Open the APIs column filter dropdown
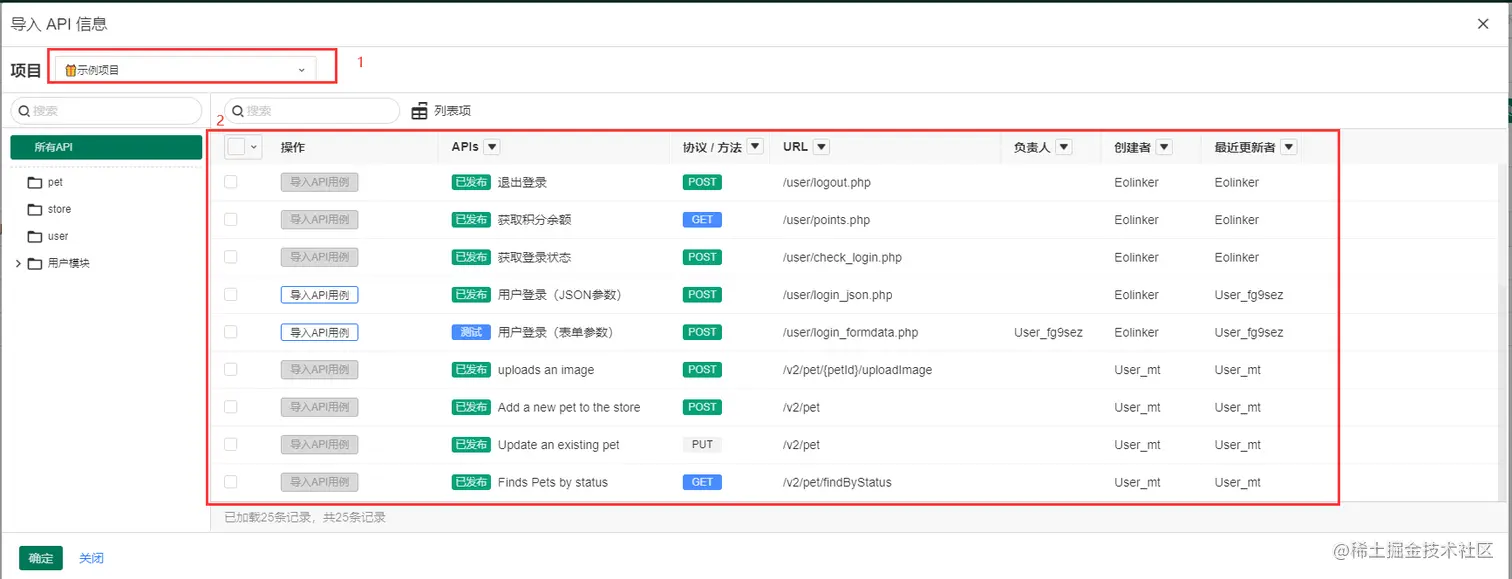1512x579 pixels. 491,146
